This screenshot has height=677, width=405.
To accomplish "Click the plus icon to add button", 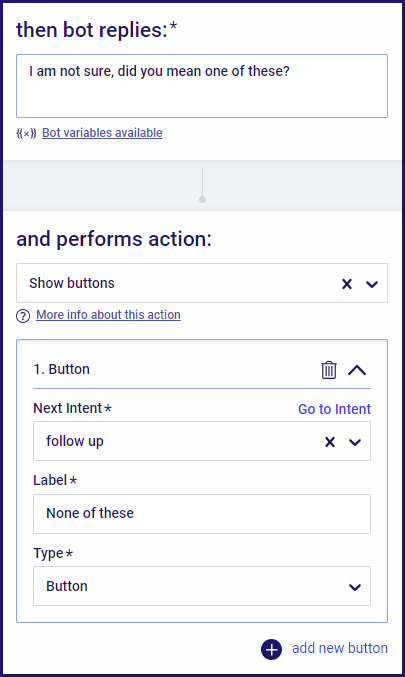I will [x=272, y=649].
